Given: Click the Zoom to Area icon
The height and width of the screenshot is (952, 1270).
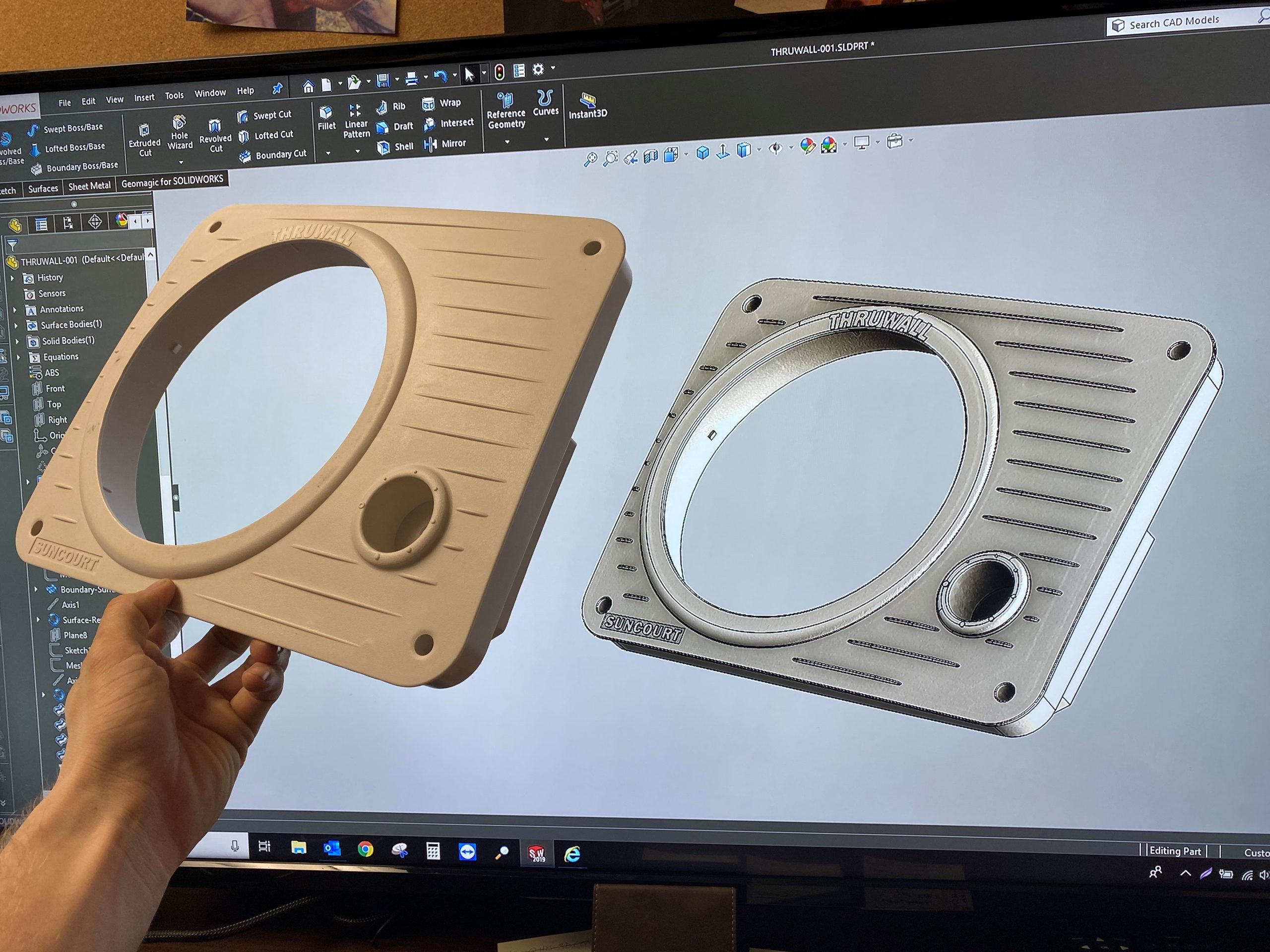Looking at the screenshot, I should (610, 158).
